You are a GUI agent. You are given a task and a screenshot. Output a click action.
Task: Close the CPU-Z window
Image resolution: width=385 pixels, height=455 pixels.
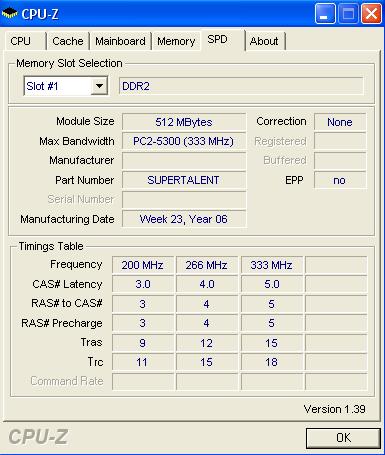point(371,14)
